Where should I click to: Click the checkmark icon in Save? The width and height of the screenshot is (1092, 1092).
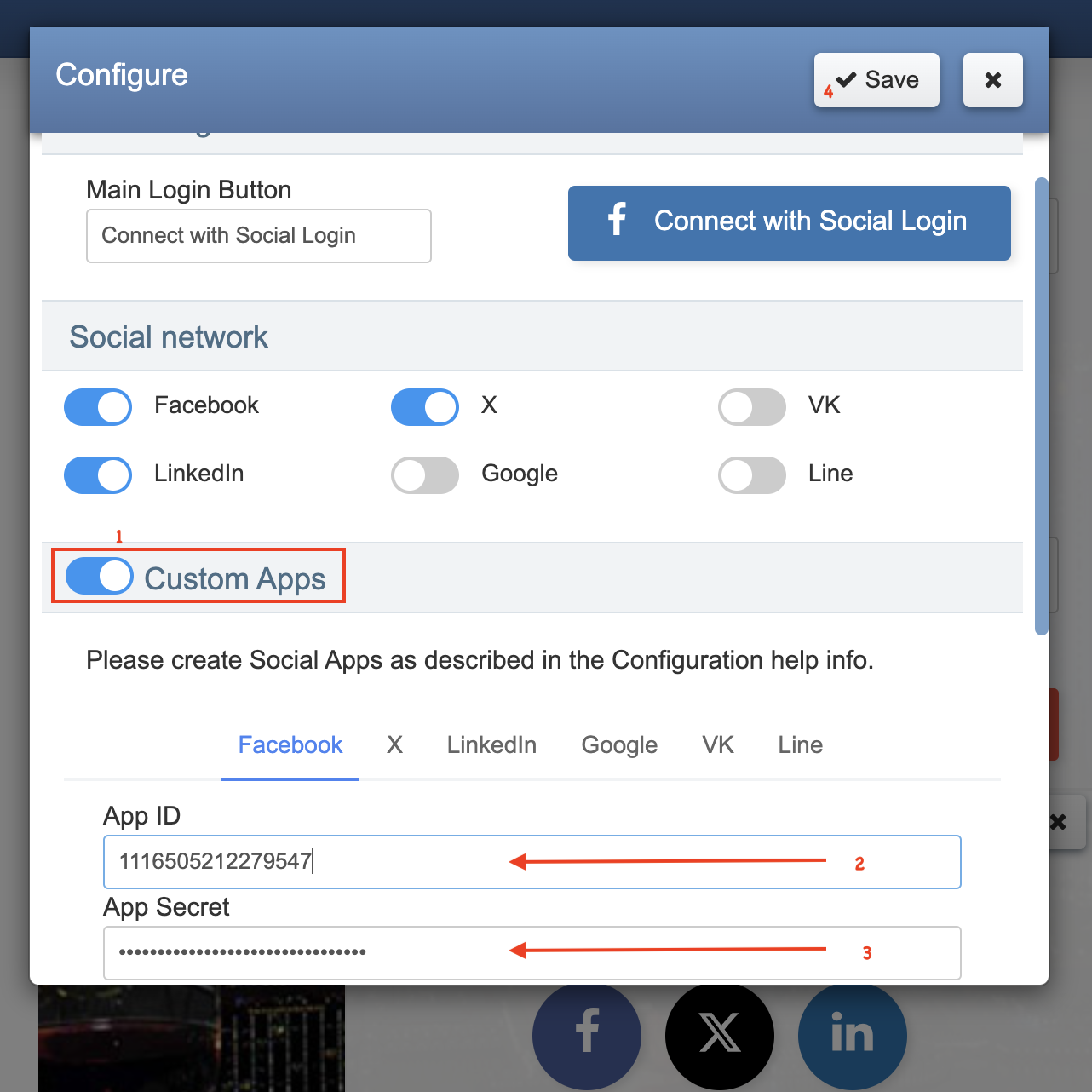[846, 80]
